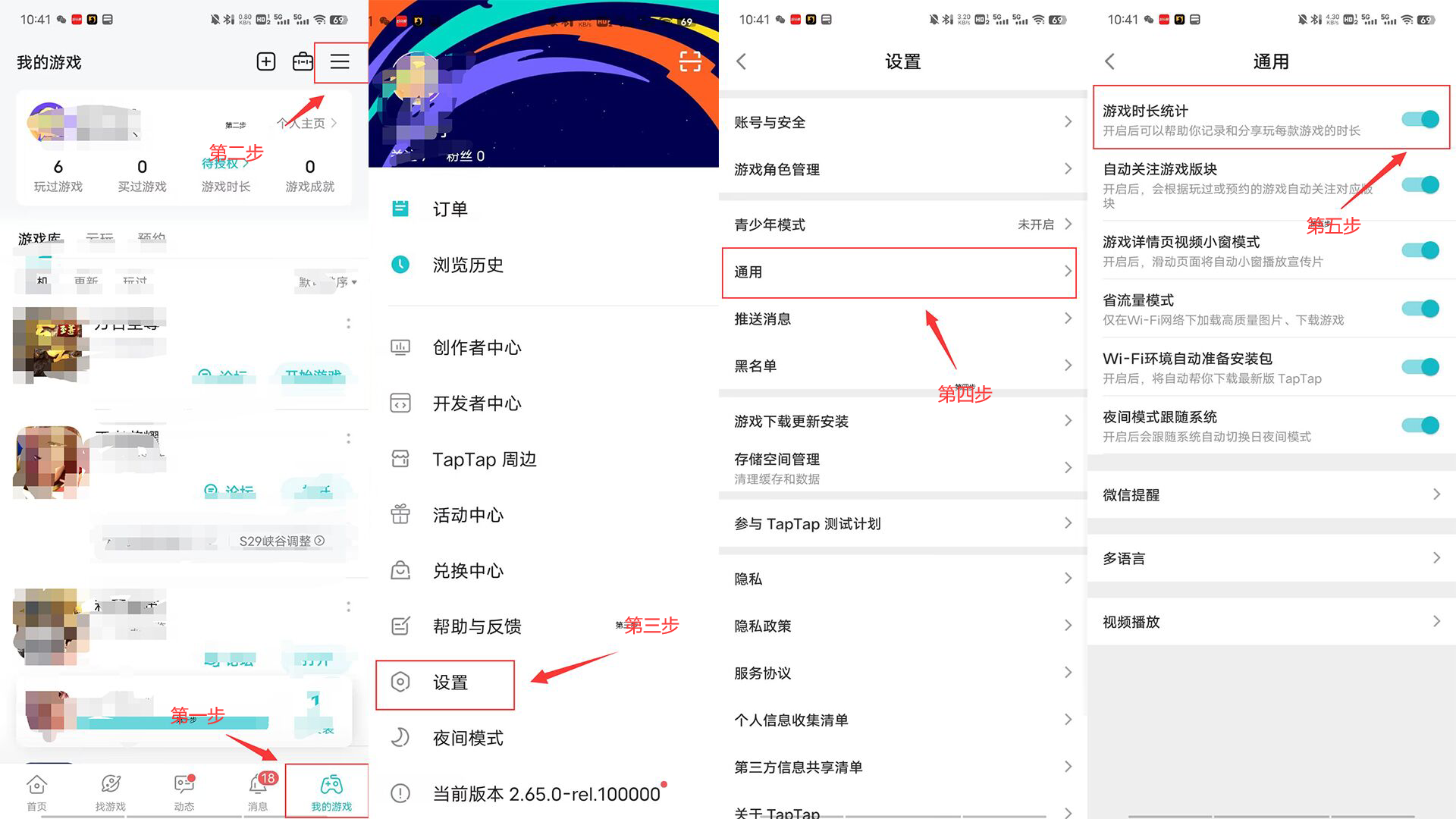Screen dimensions: 1456x819
Task: Tap the 设置 gear icon
Action: pos(400,682)
